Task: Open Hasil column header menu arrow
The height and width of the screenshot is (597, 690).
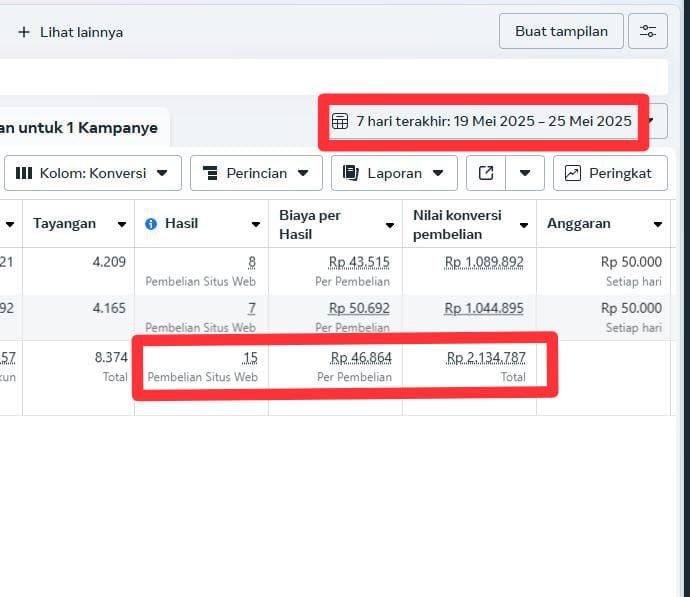Action: (x=256, y=224)
